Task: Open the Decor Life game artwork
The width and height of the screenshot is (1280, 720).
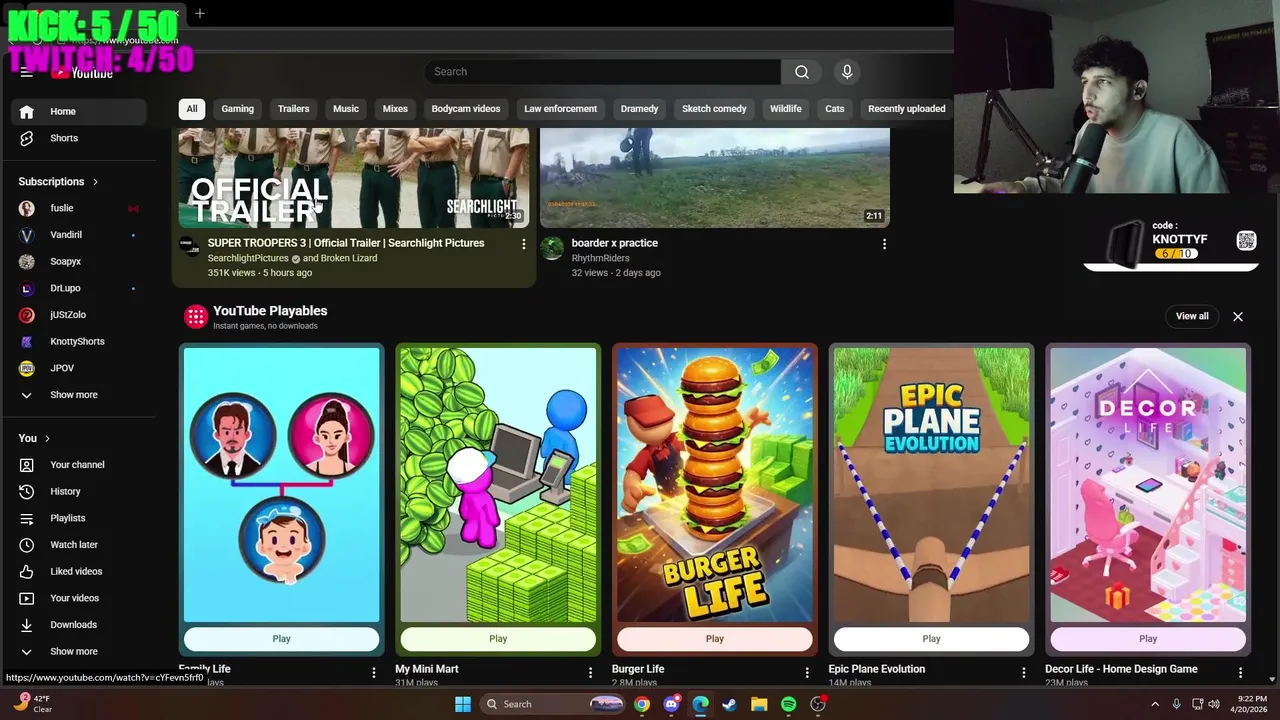Action: pyautogui.click(x=1148, y=485)
